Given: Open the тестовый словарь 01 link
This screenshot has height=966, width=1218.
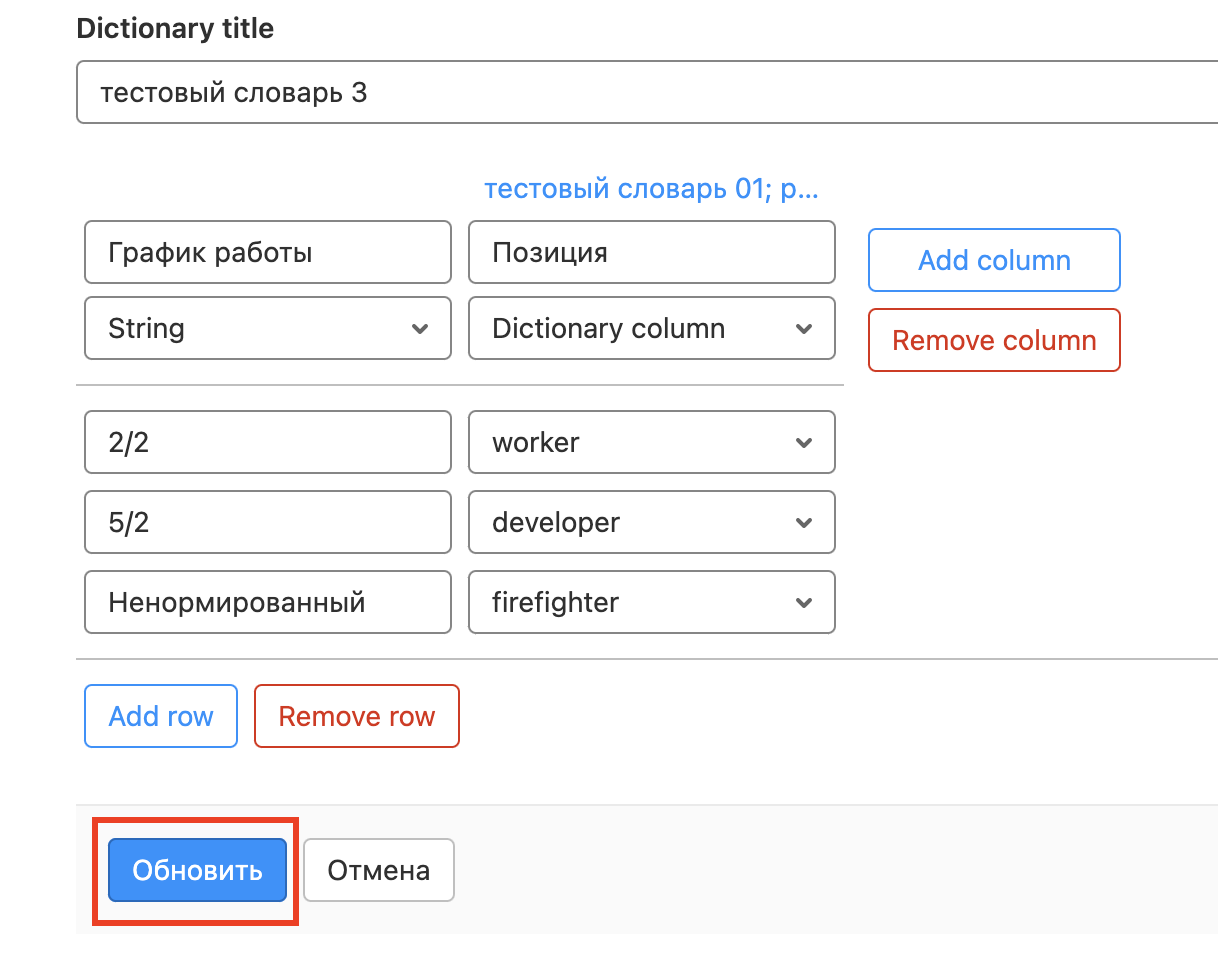Looking at the screenshot, I should [x=651, y=189].
